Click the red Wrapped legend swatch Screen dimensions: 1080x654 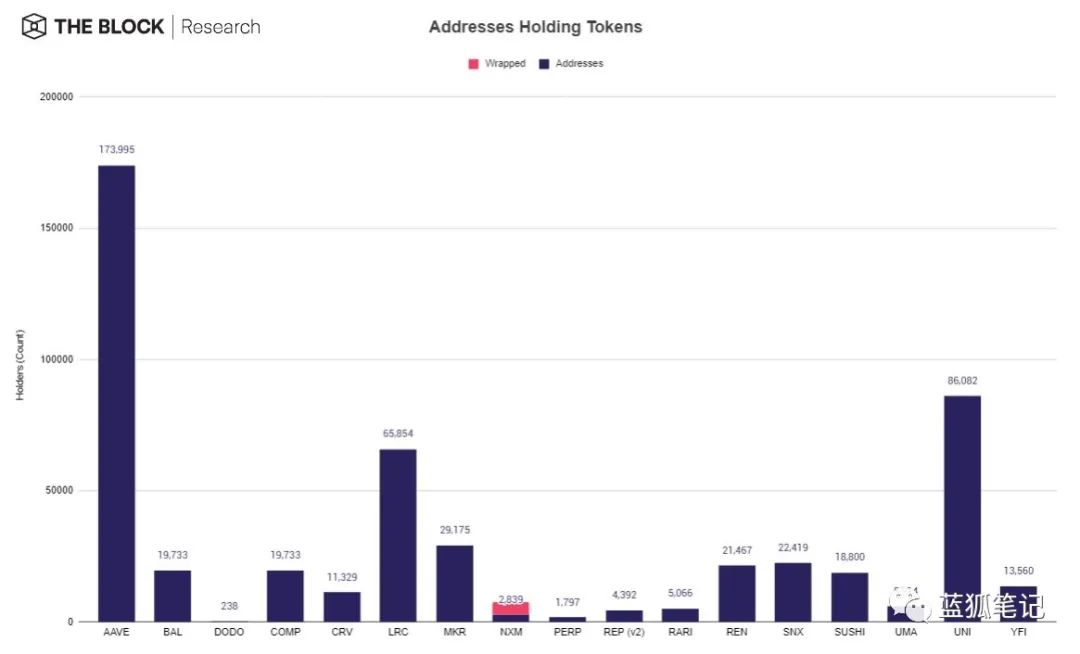[x=473, y=64]
